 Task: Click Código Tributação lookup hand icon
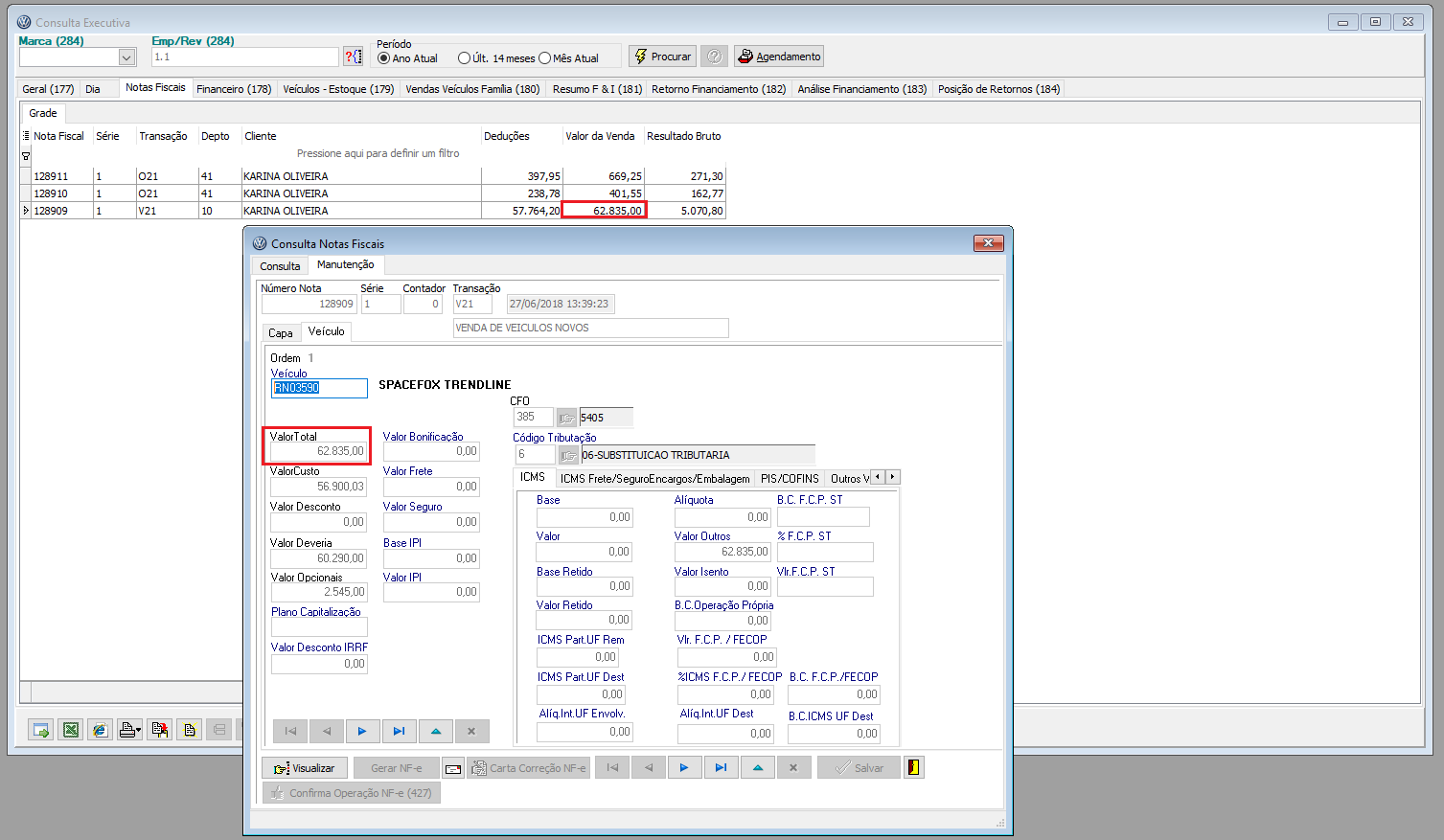568,455
